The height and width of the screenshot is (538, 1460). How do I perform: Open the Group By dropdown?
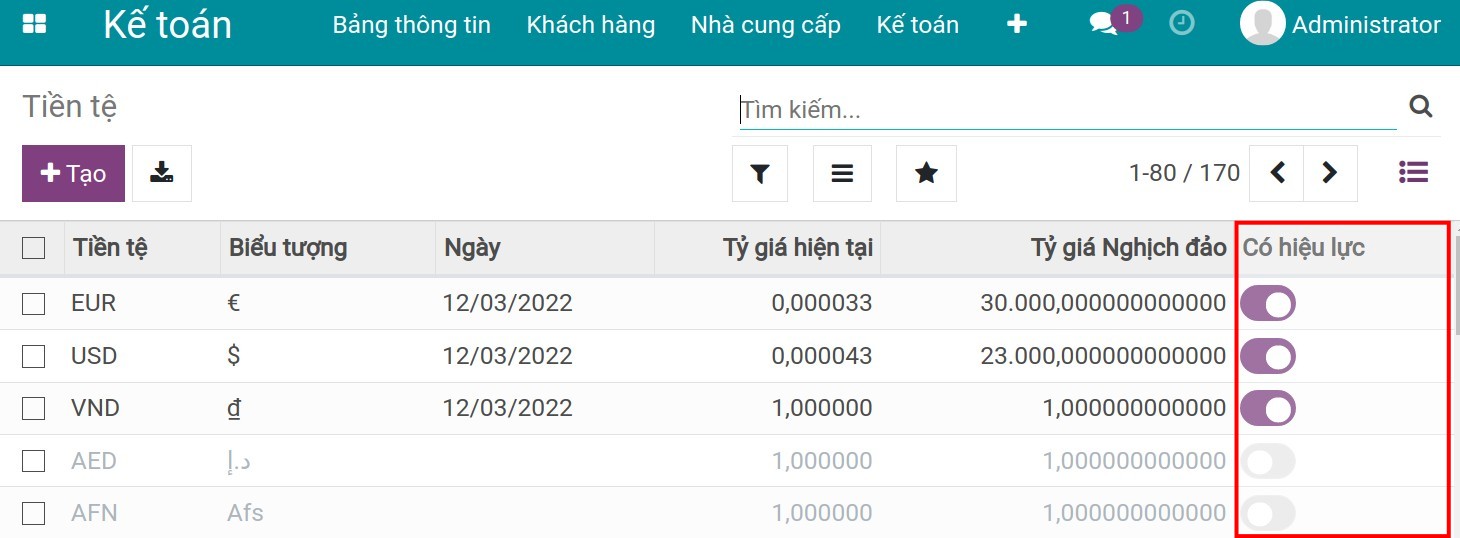(842, 173)
